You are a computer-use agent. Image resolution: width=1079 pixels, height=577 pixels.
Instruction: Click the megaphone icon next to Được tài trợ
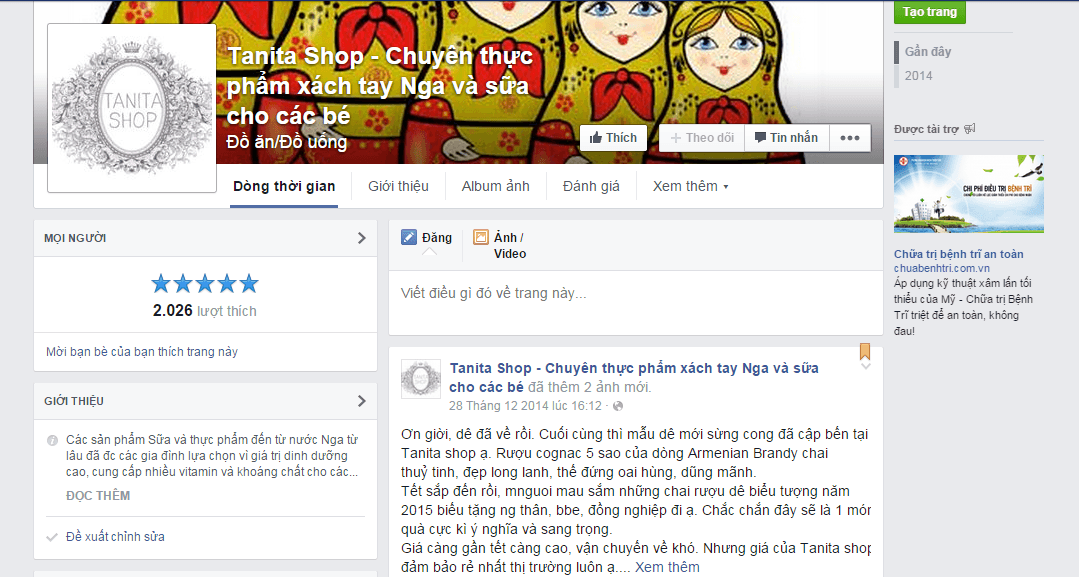tap(970, 129)
